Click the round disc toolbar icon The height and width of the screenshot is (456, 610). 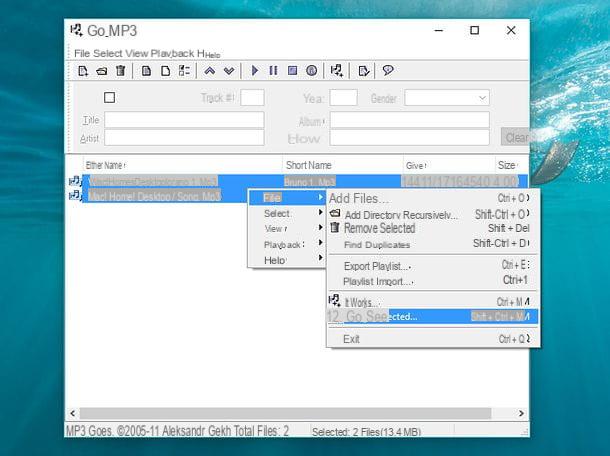[x=312, y=71]
